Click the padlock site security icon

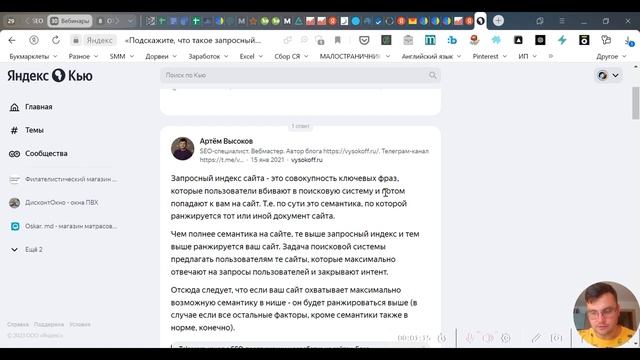click(76, 40)
